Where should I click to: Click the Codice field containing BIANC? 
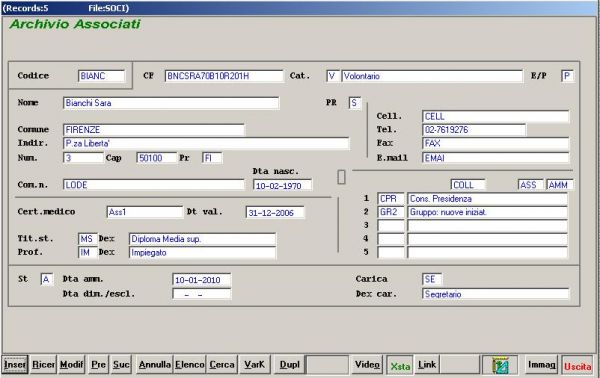pyautogui.click(x=102, y=76)
